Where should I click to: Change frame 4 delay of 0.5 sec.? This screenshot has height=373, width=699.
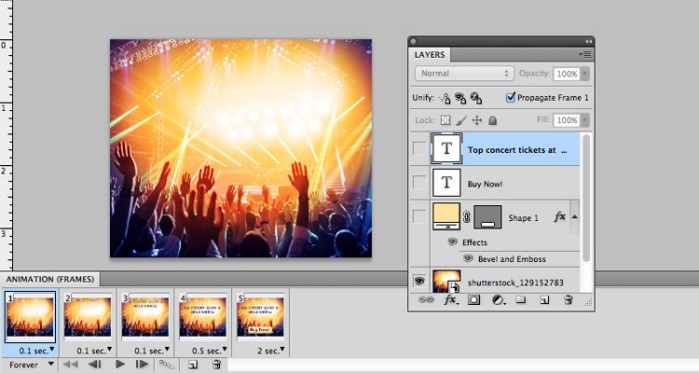point(210,351)
